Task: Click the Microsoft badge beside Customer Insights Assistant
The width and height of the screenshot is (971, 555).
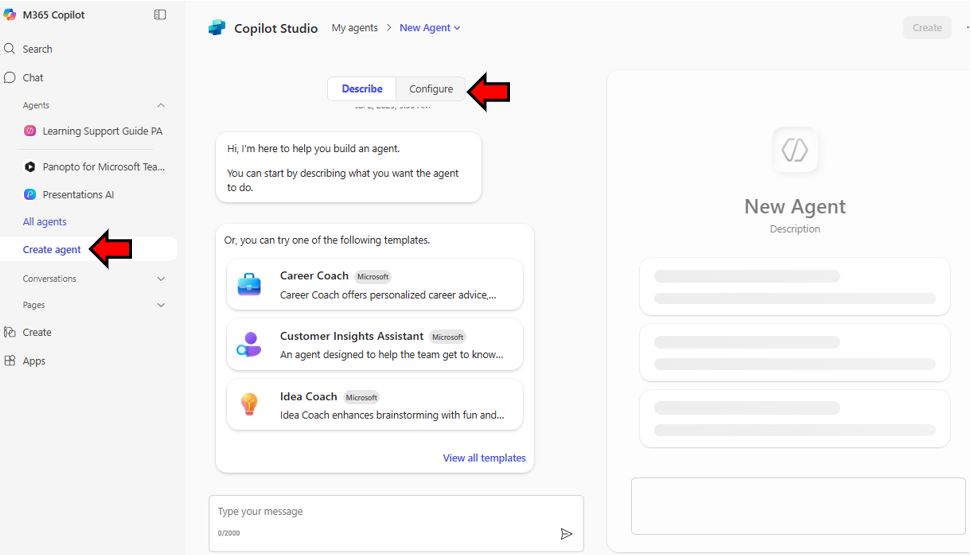Action: coord(448,337)
